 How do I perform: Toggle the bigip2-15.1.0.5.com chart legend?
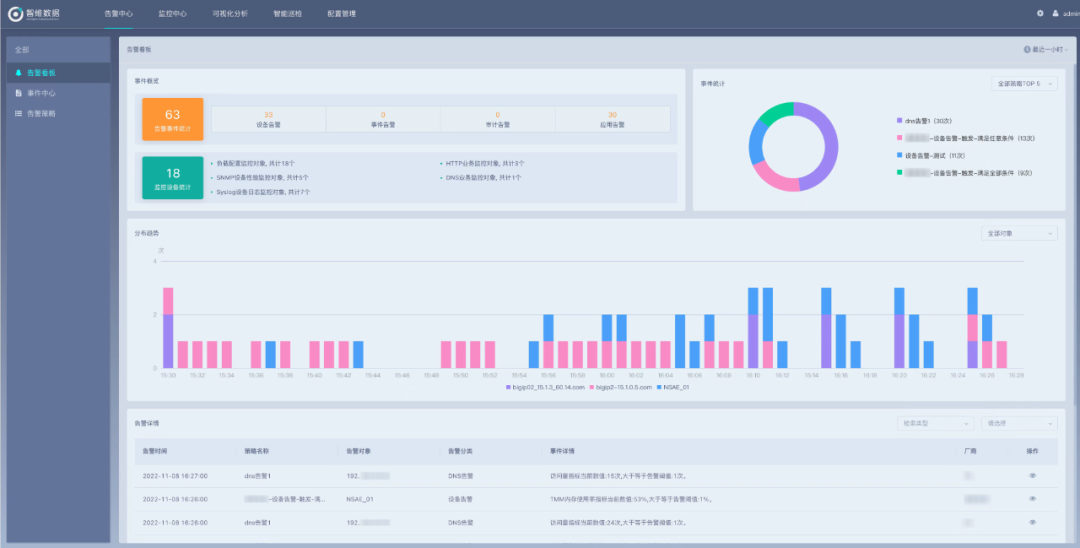619,388
